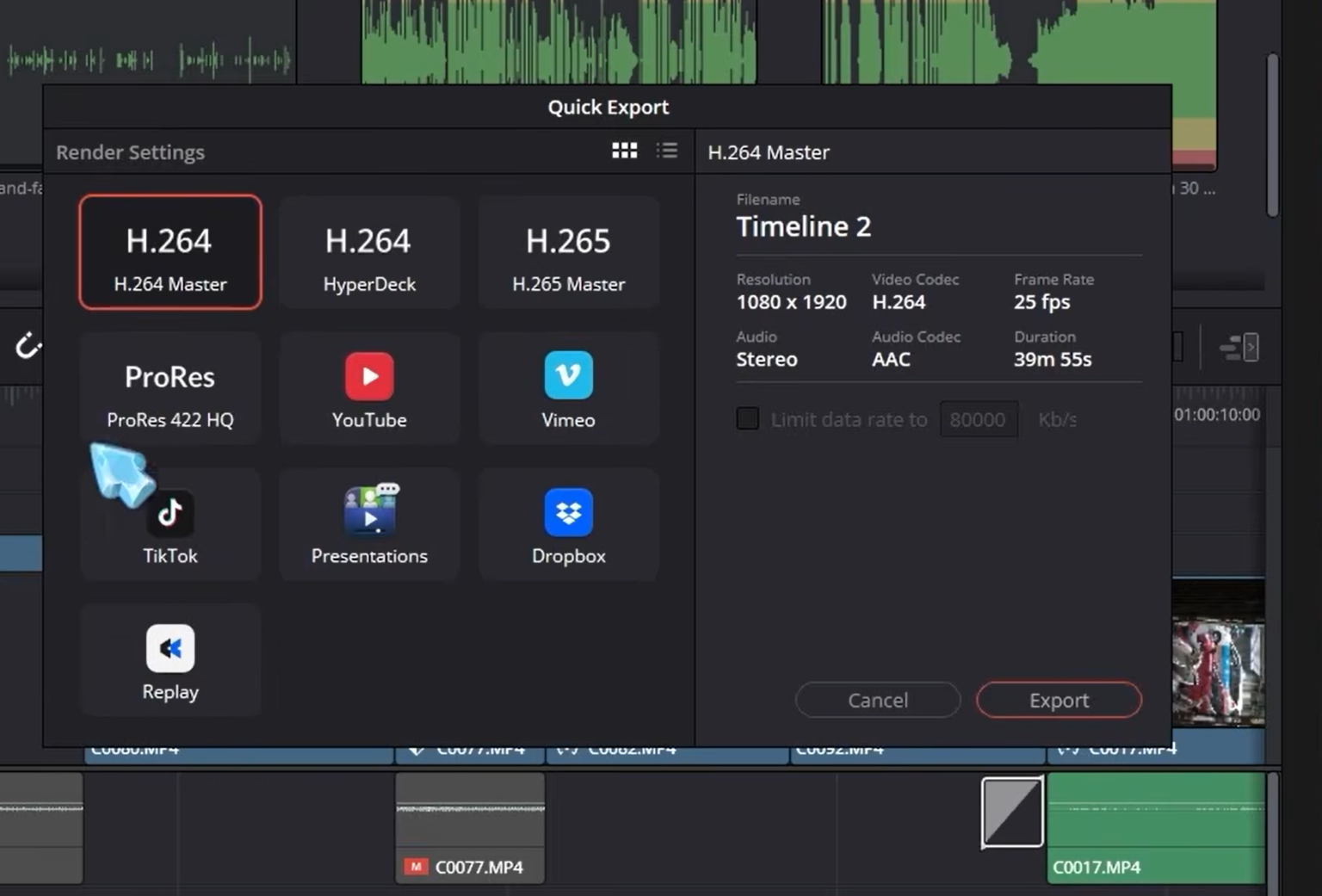Switch render settings to grid view

tap(625, 151)
